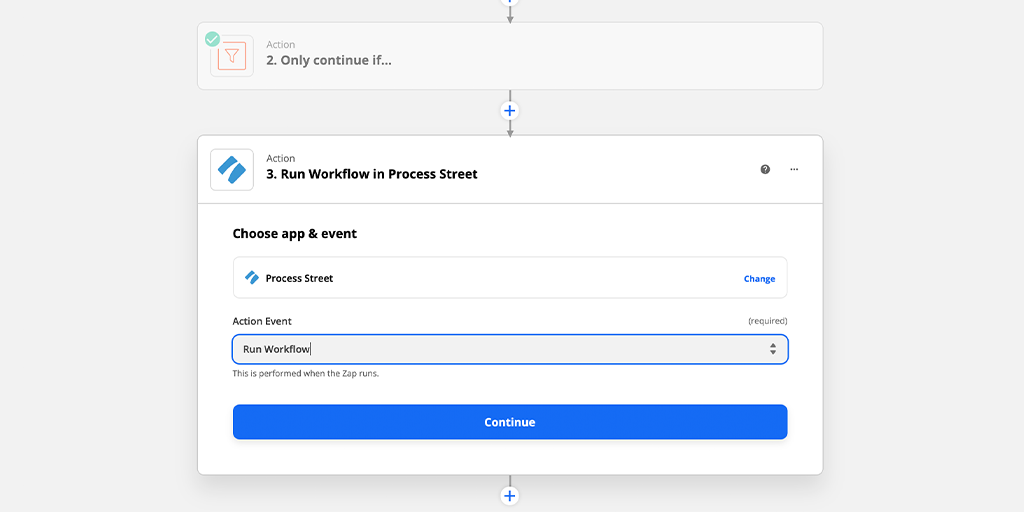Click the text This is performed when the Zap runs
The height and width of the screenshot is (512, 1024).
tap(306, 374)
